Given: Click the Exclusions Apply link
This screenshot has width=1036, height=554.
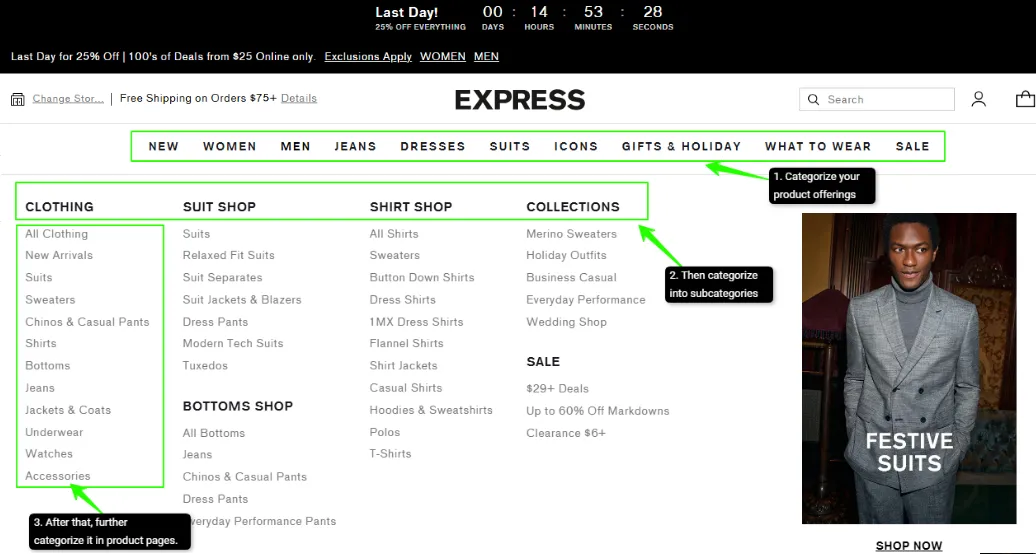Looking at the screenshot, I should pyautogui.click(x=368, y=56).
